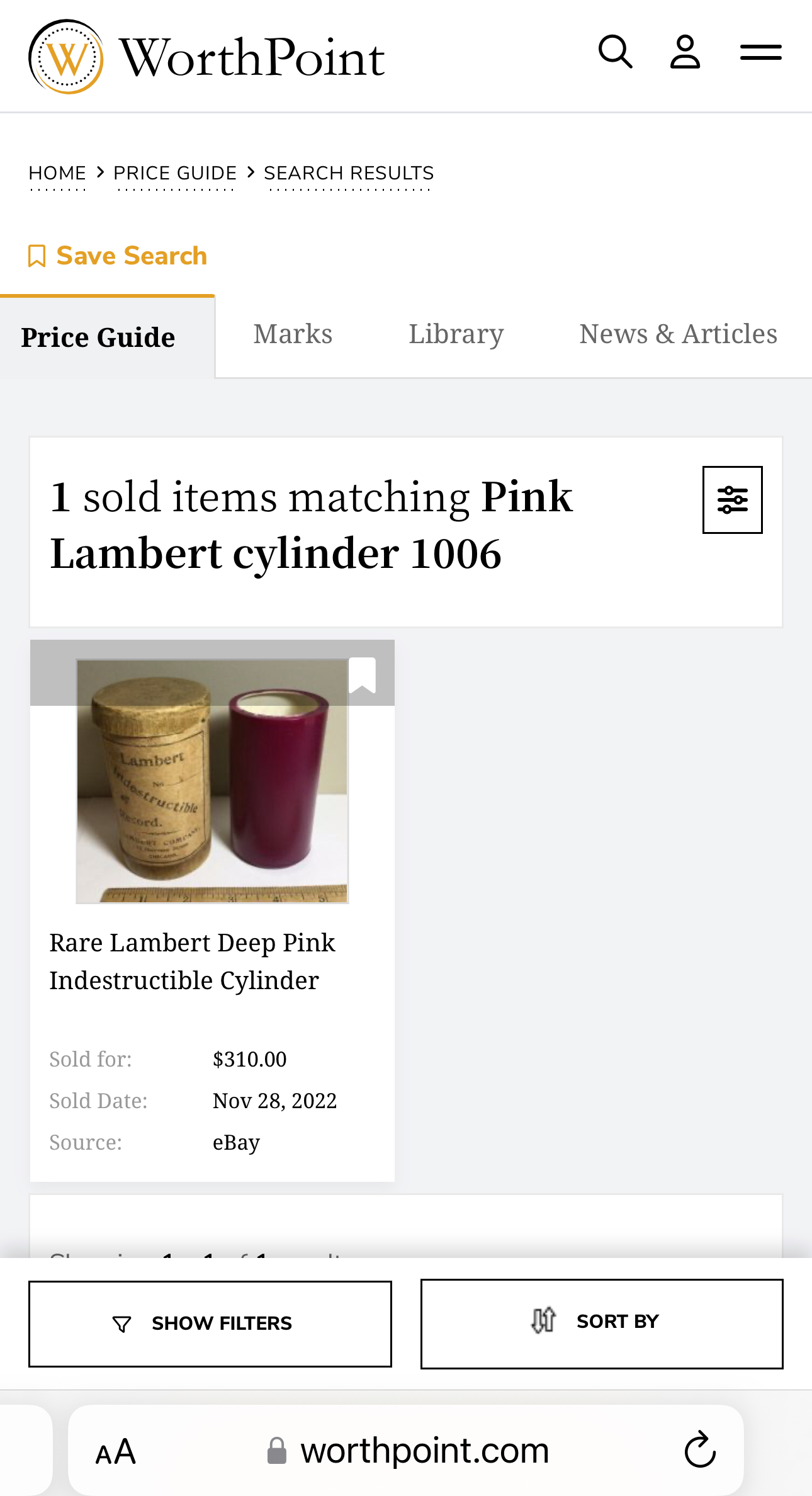Screen dimensions: 812x1496
Task: View the pink cylinder thumbnail image
Action: tap(212, 781)
